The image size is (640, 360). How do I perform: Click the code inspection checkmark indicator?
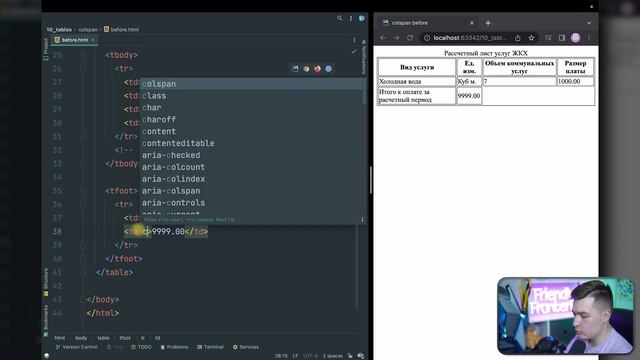(354, 52)
